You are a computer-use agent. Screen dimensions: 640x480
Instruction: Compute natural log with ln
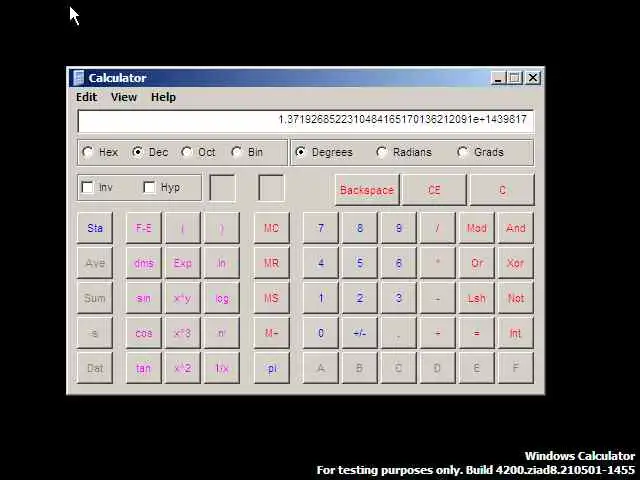point(222,263)
